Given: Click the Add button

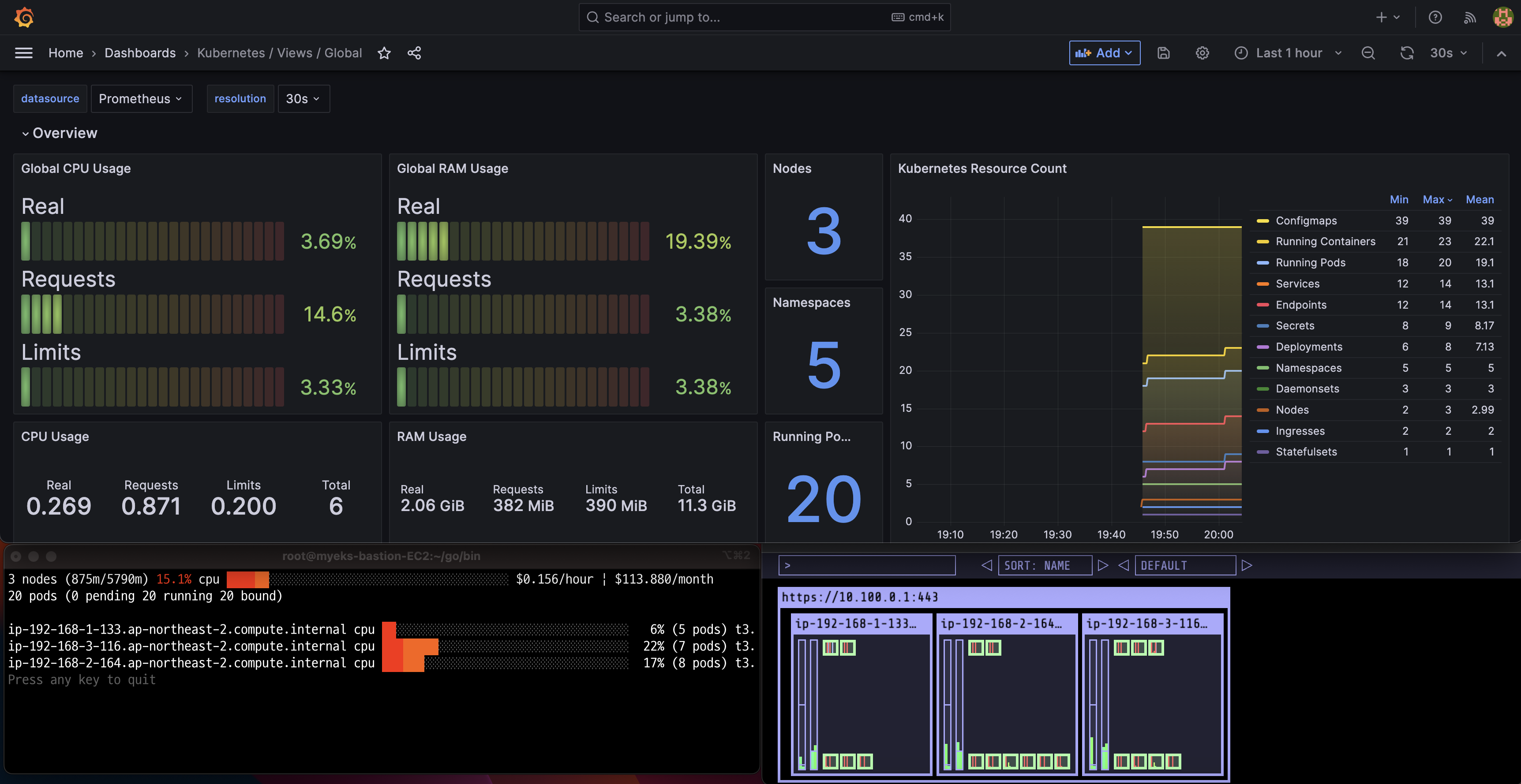Looking at the screenshot, I should point(1104,53).
